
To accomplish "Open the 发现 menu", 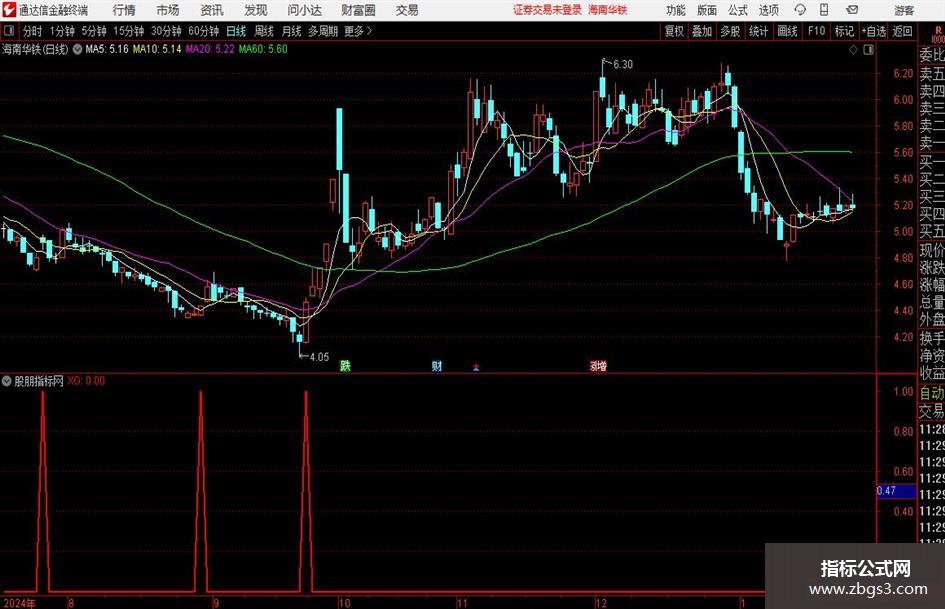I will click(256, 10).
